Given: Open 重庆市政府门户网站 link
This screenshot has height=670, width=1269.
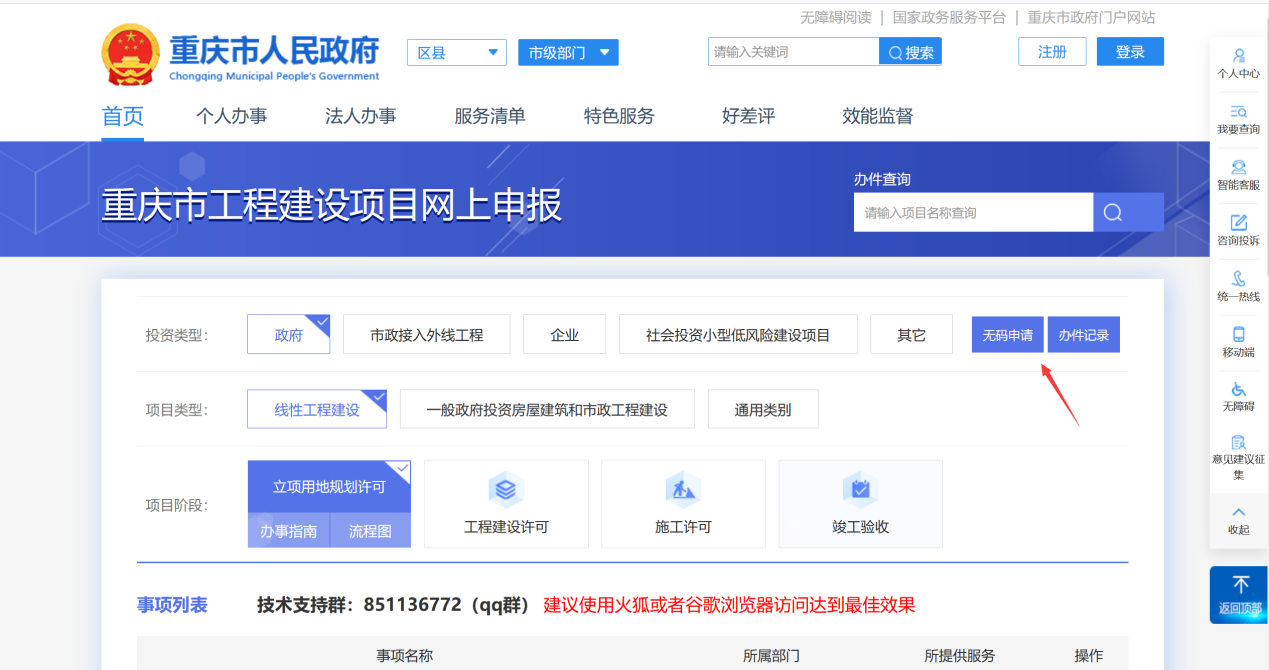Looking at the screenshot, I should (x=1091, y=17).
